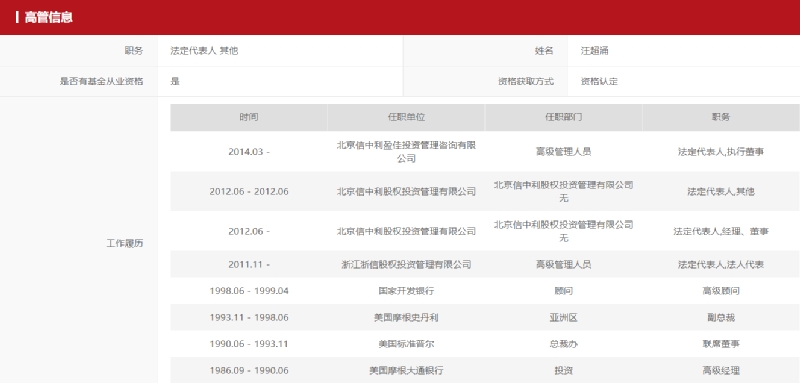Click the 美国摩根大通银行 employer cell

406,371
